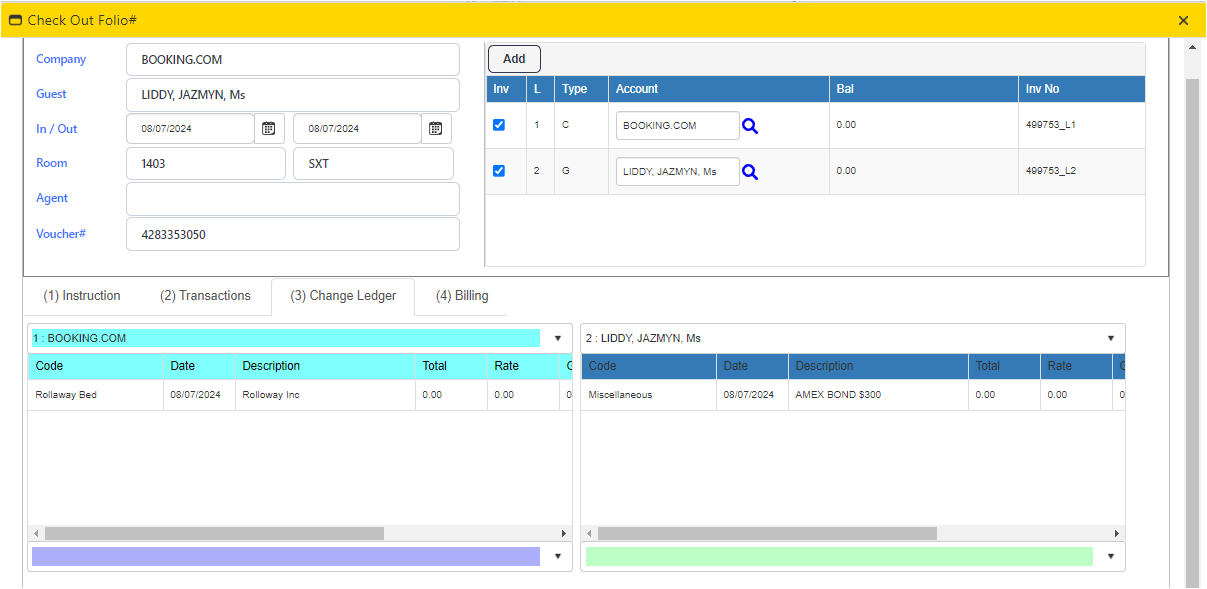Search account for BOOKING.COM ledger row
The height and width of the screenshot is (589, 1207).
coord(750,126)
